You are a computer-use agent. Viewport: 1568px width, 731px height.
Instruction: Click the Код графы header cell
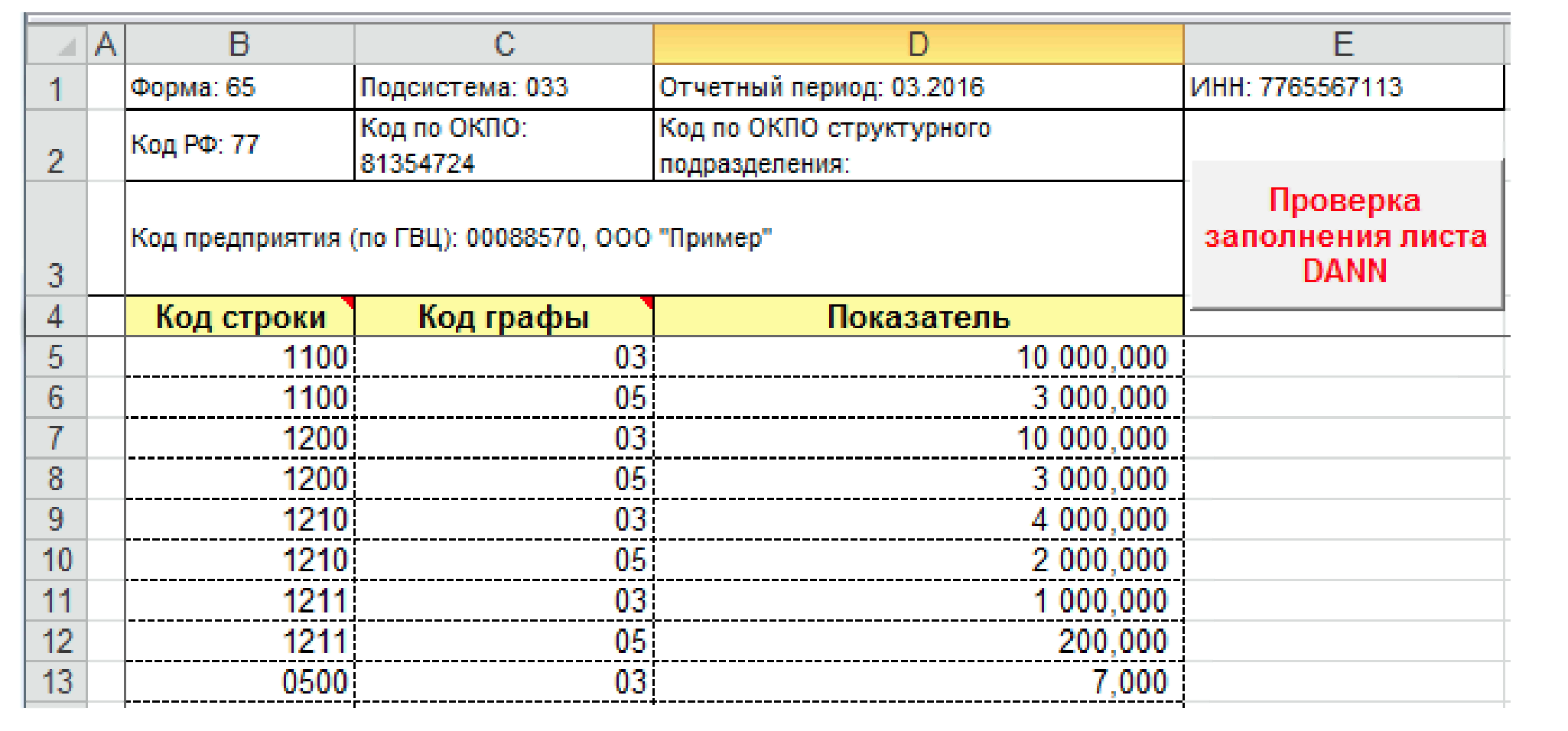(x=504, y=317)
